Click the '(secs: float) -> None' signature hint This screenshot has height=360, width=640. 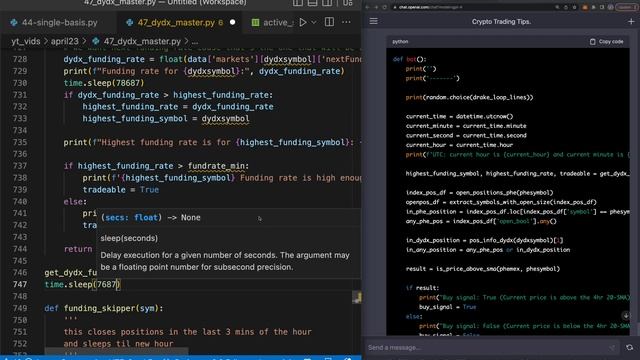pyautogui.click(x=151, y=218)
